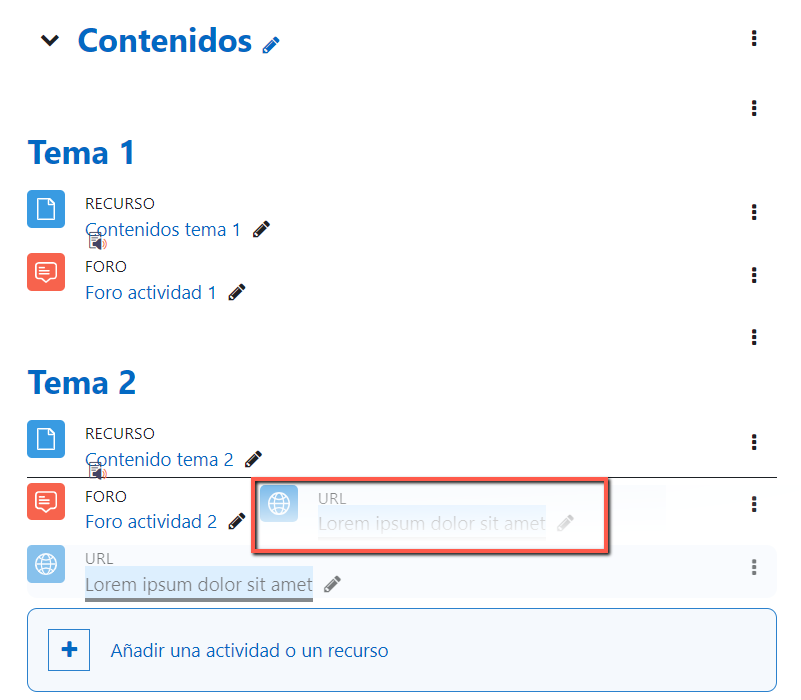Click the Contenidos tema 1 resource icon
Image resolution: width=801 pixels, height=700 pixels.
coord(46,209)
